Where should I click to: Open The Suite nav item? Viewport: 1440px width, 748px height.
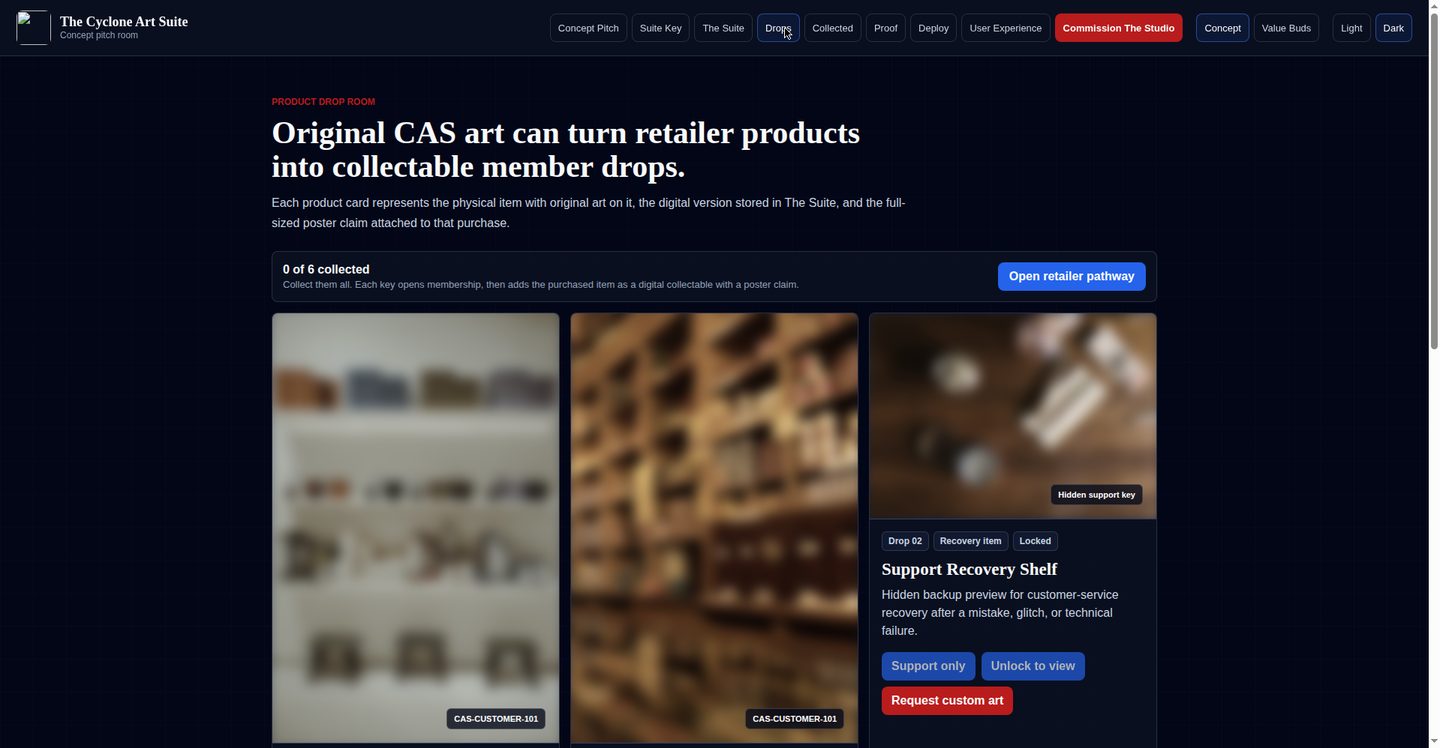point(723,28)
